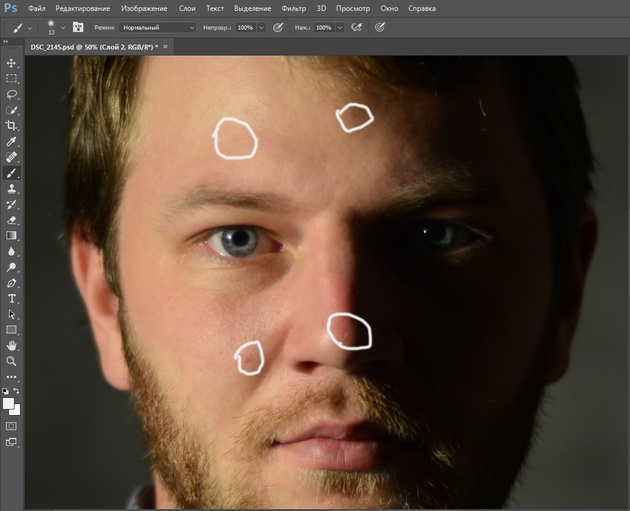
Task: Click the Opacity 100% field
Action: (245, 27)
